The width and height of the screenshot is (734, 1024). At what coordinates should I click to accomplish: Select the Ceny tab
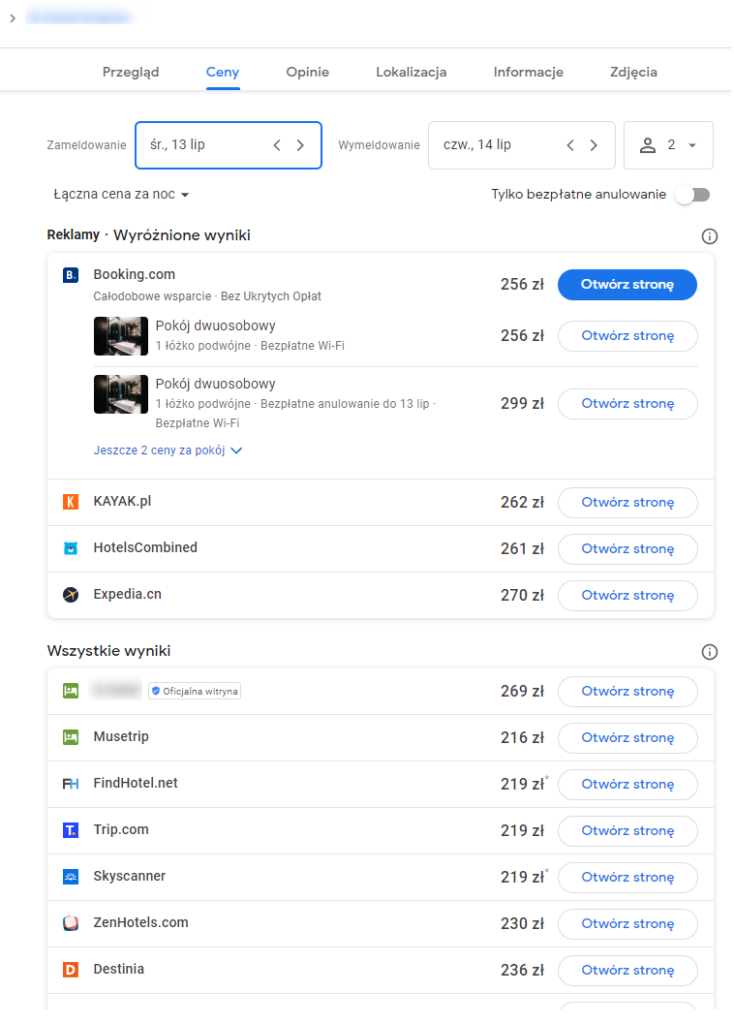coord(223,72)
